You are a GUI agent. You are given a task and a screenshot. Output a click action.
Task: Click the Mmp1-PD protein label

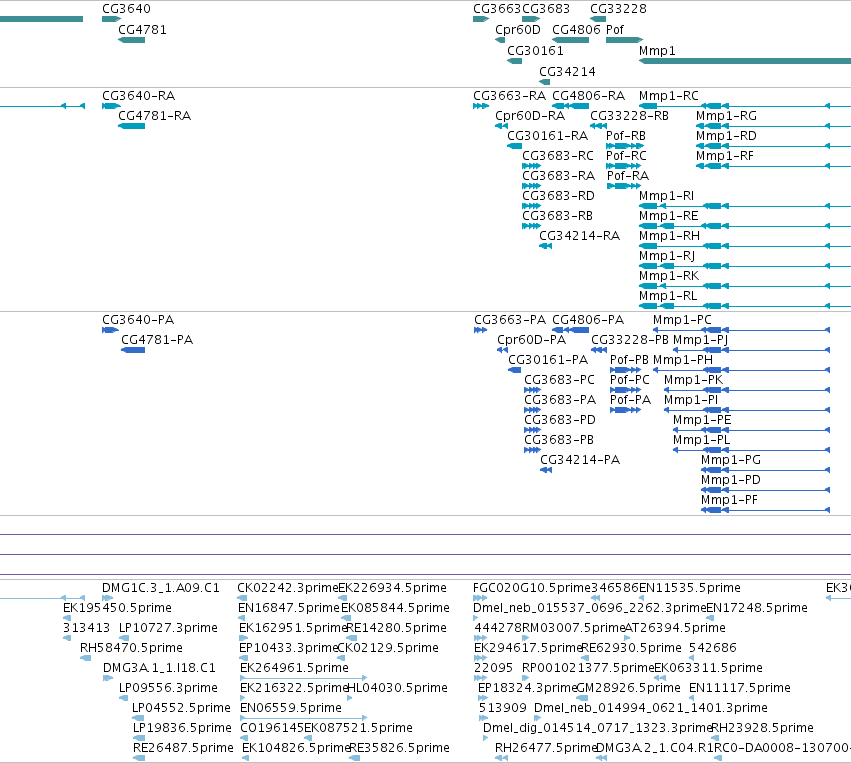tap(731, 481)
